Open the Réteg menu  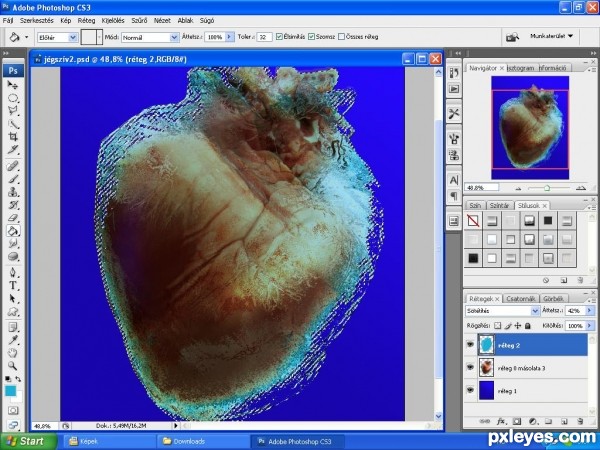tap(86, 20)
